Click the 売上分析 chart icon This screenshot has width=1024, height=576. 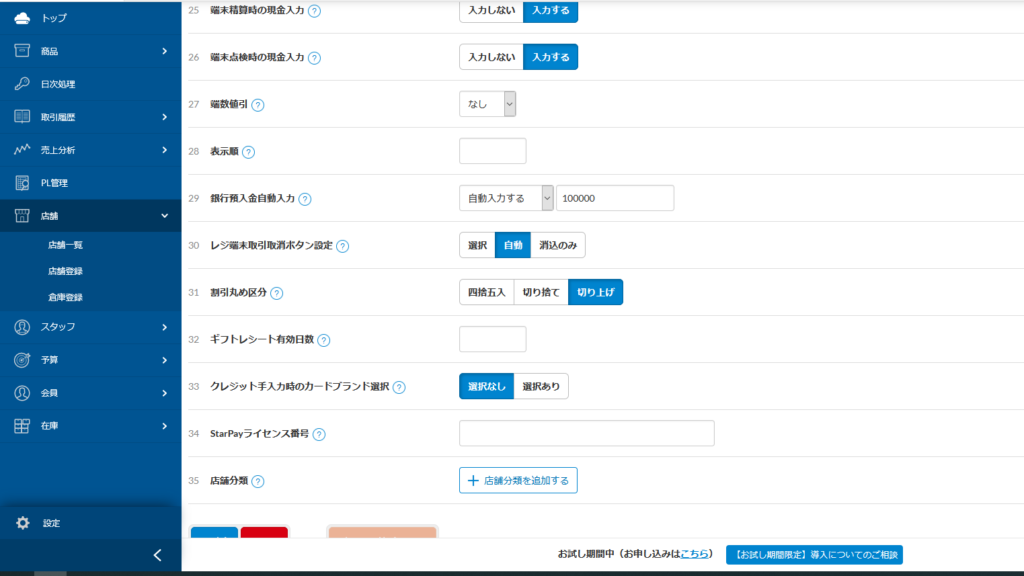coord(22,150)
